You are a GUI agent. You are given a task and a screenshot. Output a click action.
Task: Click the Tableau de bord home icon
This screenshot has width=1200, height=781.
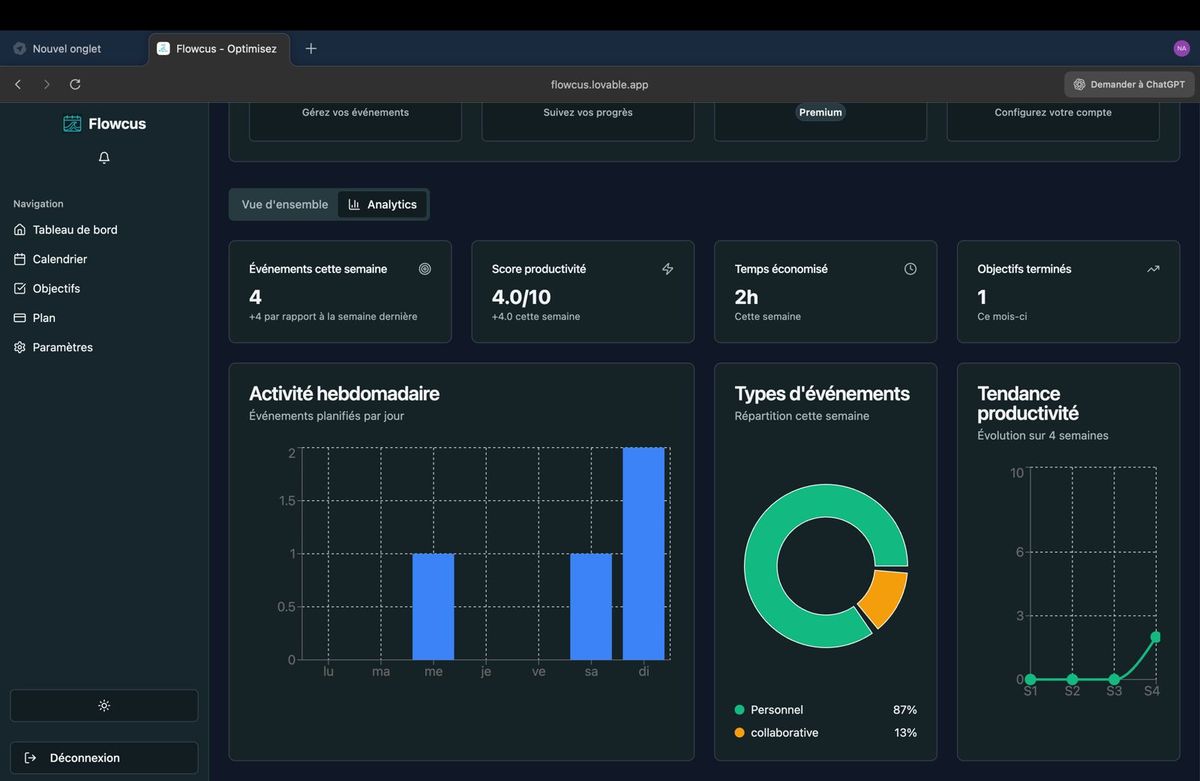[x=20, y=230]
